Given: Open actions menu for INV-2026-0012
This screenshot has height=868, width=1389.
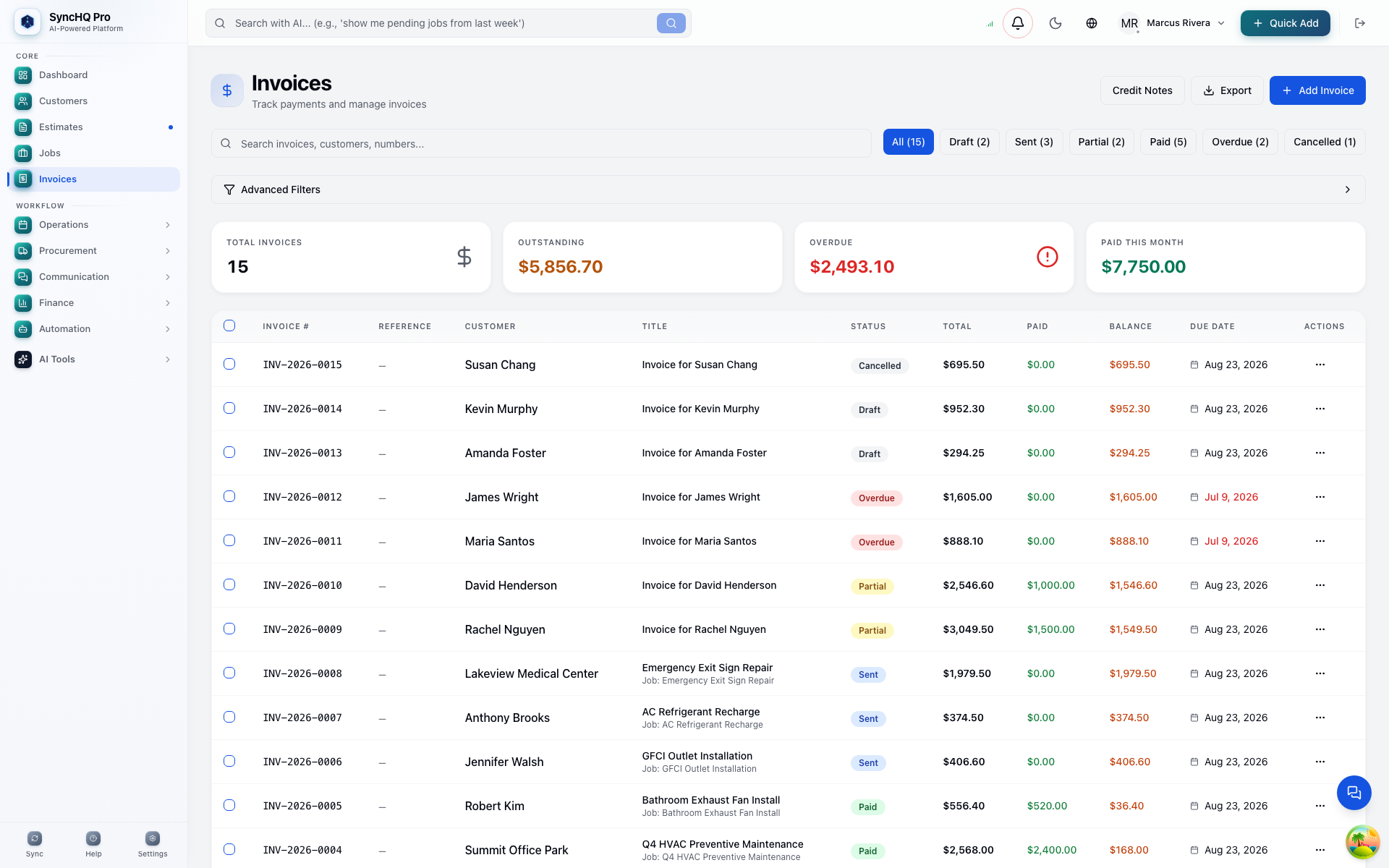Looking at the screenshot, I should (x=1320, y=497).
